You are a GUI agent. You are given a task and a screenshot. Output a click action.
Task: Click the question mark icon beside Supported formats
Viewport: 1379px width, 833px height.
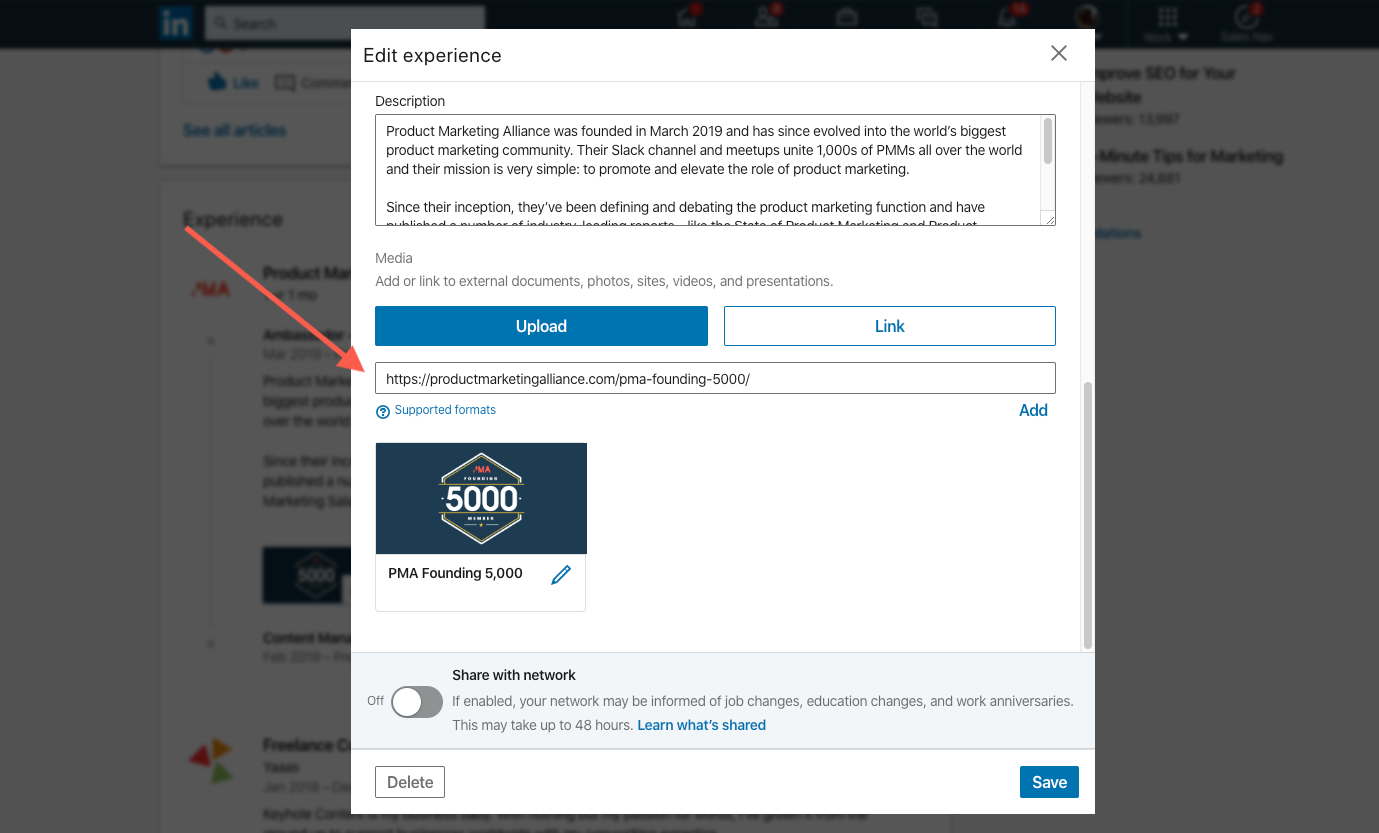[382, 412]
